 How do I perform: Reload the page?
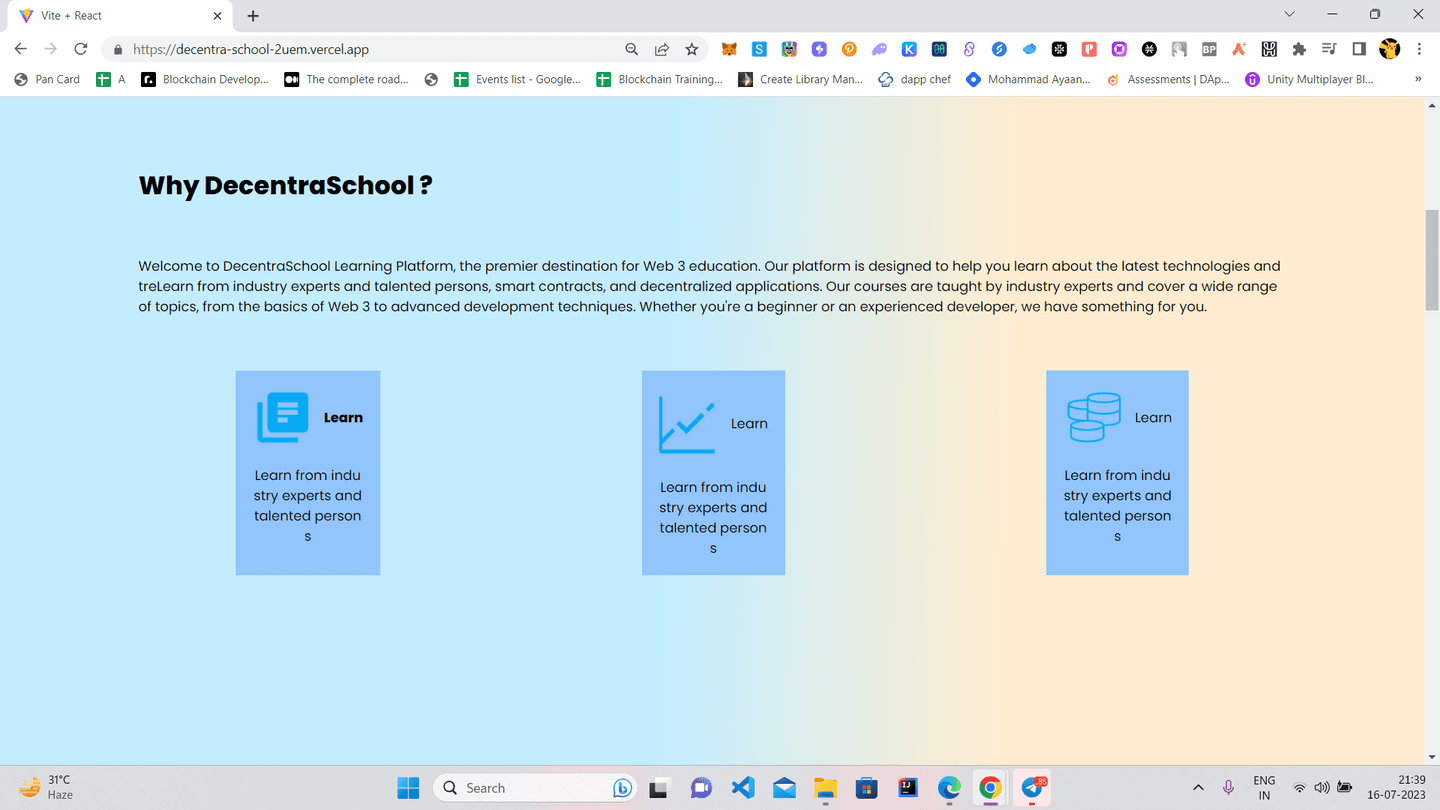pos(81,49)
